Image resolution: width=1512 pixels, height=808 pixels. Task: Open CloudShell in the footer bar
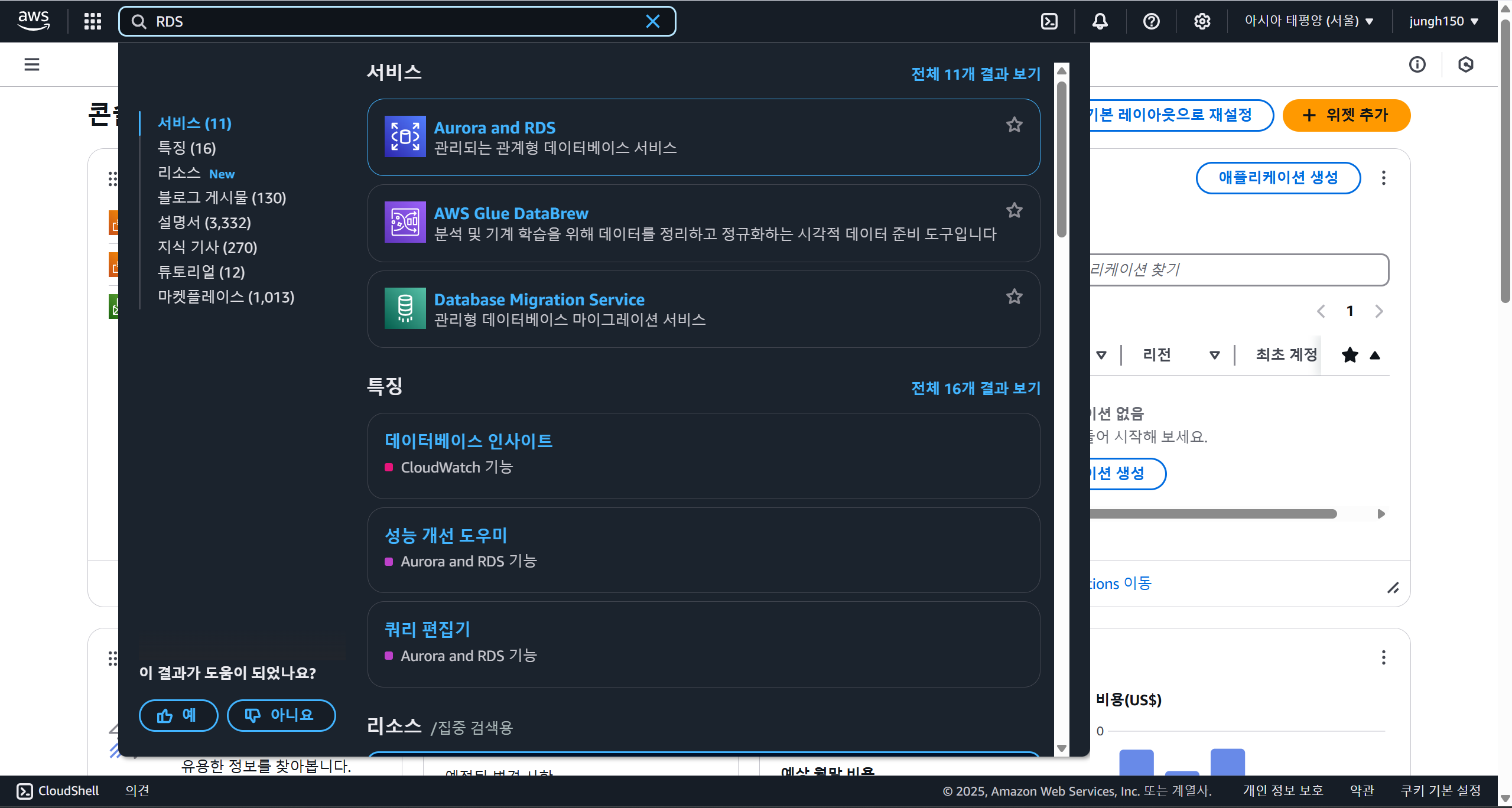tap(57, 791)
